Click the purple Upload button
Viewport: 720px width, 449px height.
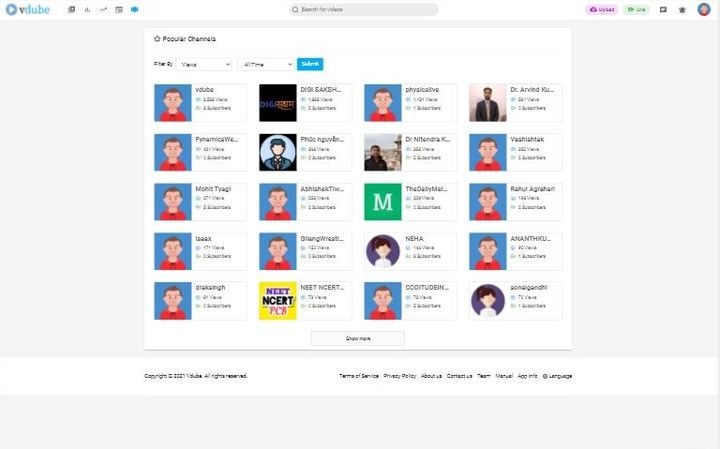click(x=602, y=9)
